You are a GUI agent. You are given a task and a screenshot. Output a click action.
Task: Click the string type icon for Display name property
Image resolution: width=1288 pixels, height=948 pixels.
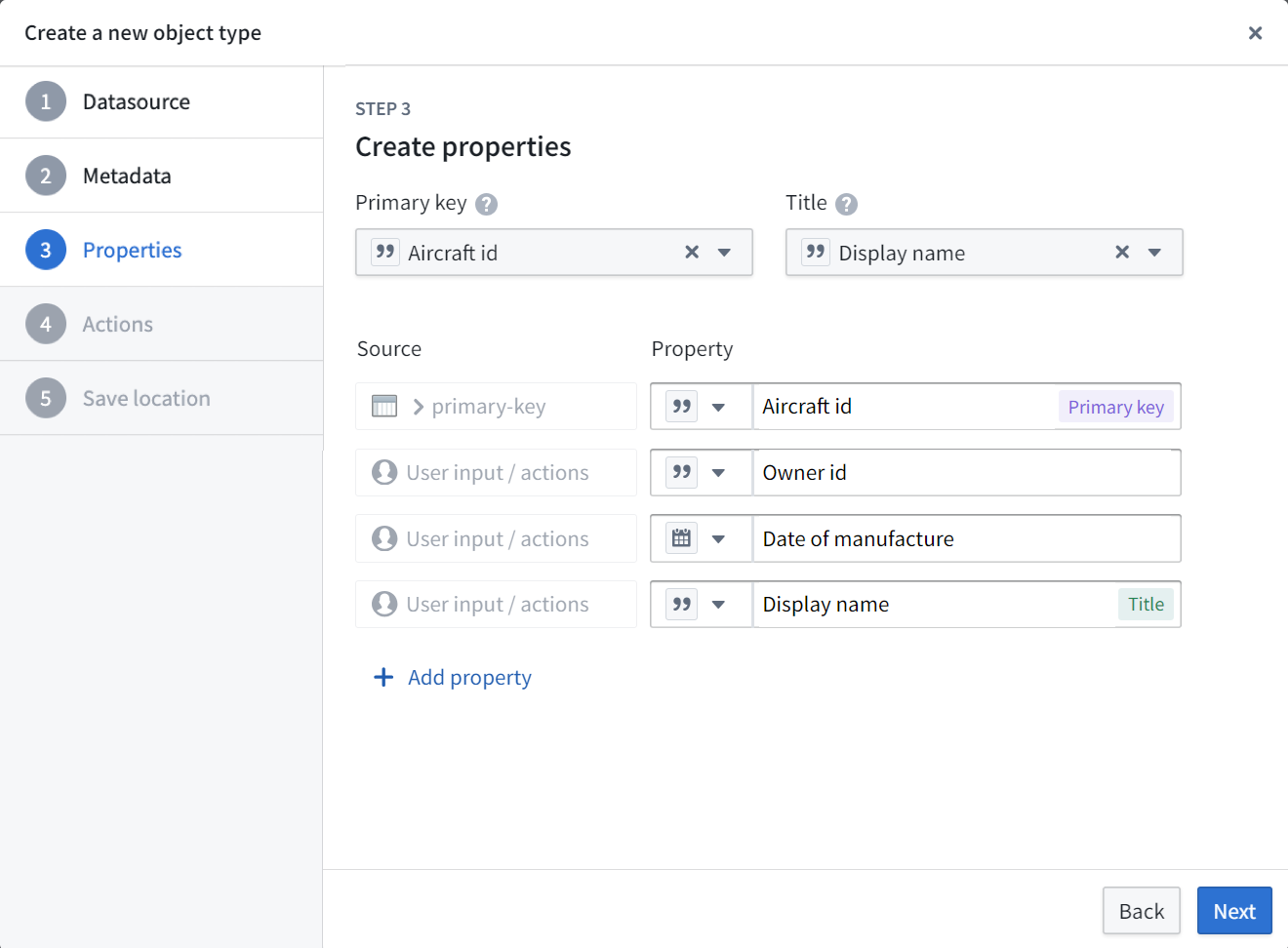(x=681, y=605)
